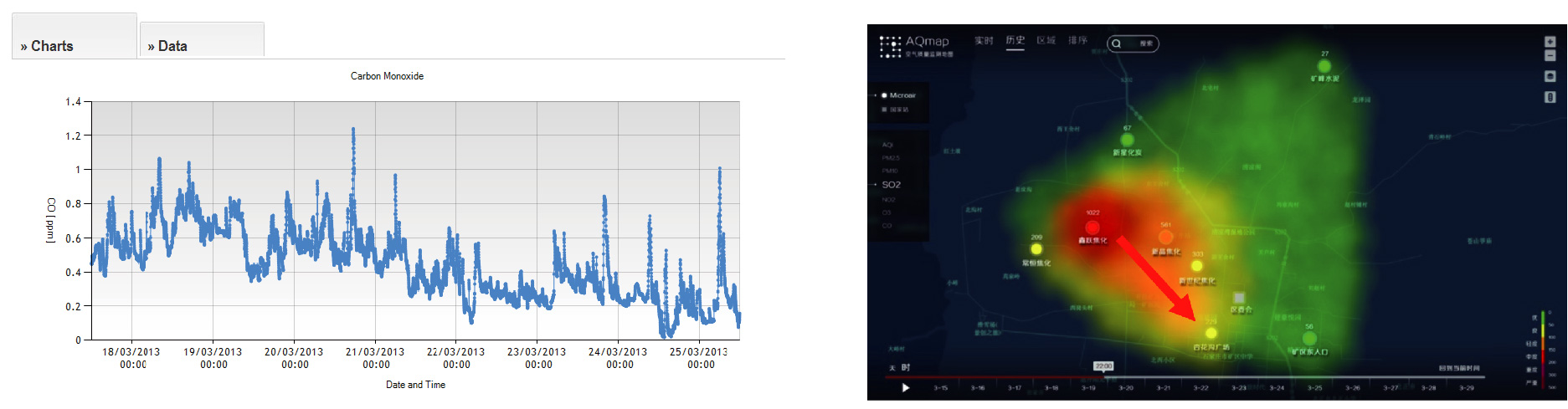Click the map zoom in plus button
The width and height of the screenshot is (1568, 409).
click(x=1550, y=42)
